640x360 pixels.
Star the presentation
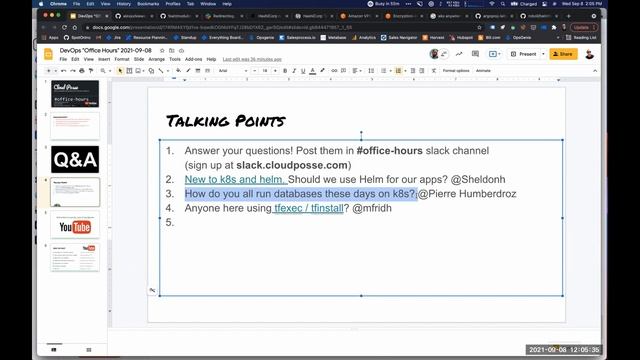point(162,51)
